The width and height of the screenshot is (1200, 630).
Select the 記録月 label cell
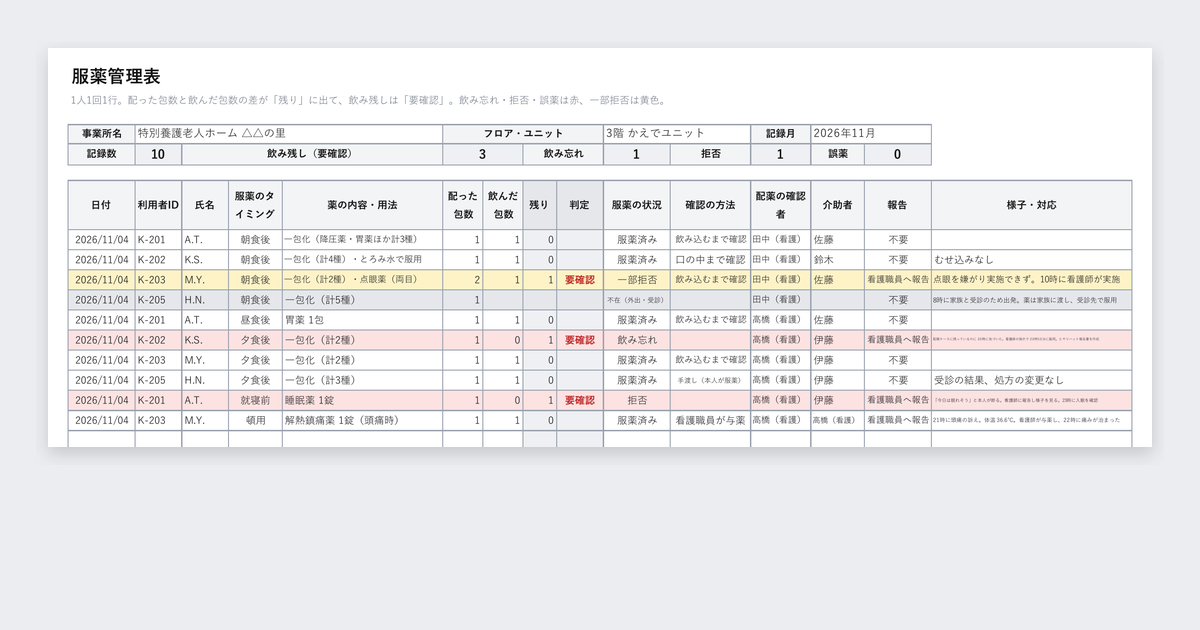click(x=781, y=134)
